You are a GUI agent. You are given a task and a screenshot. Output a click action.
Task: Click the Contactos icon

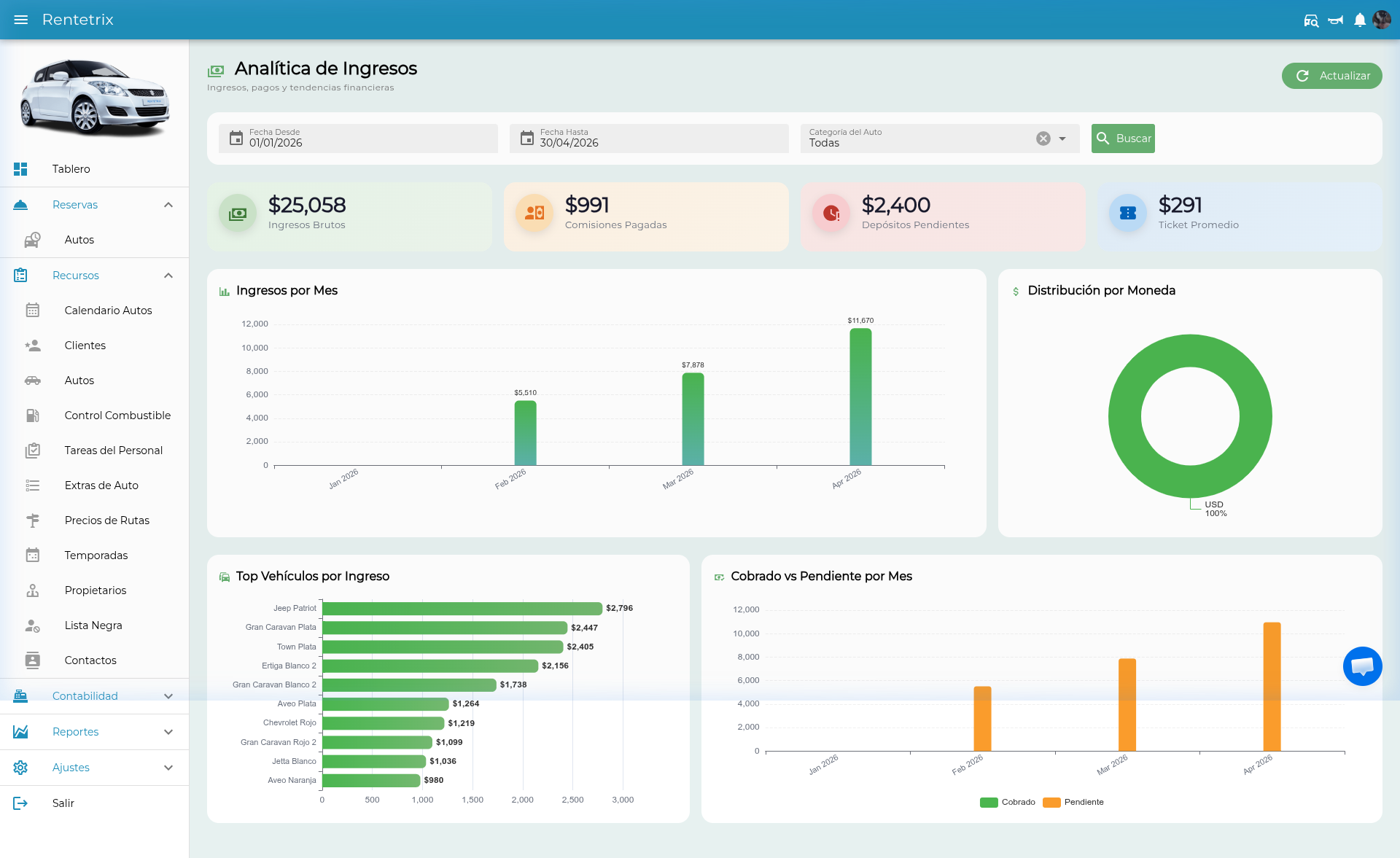pos(33,660)
